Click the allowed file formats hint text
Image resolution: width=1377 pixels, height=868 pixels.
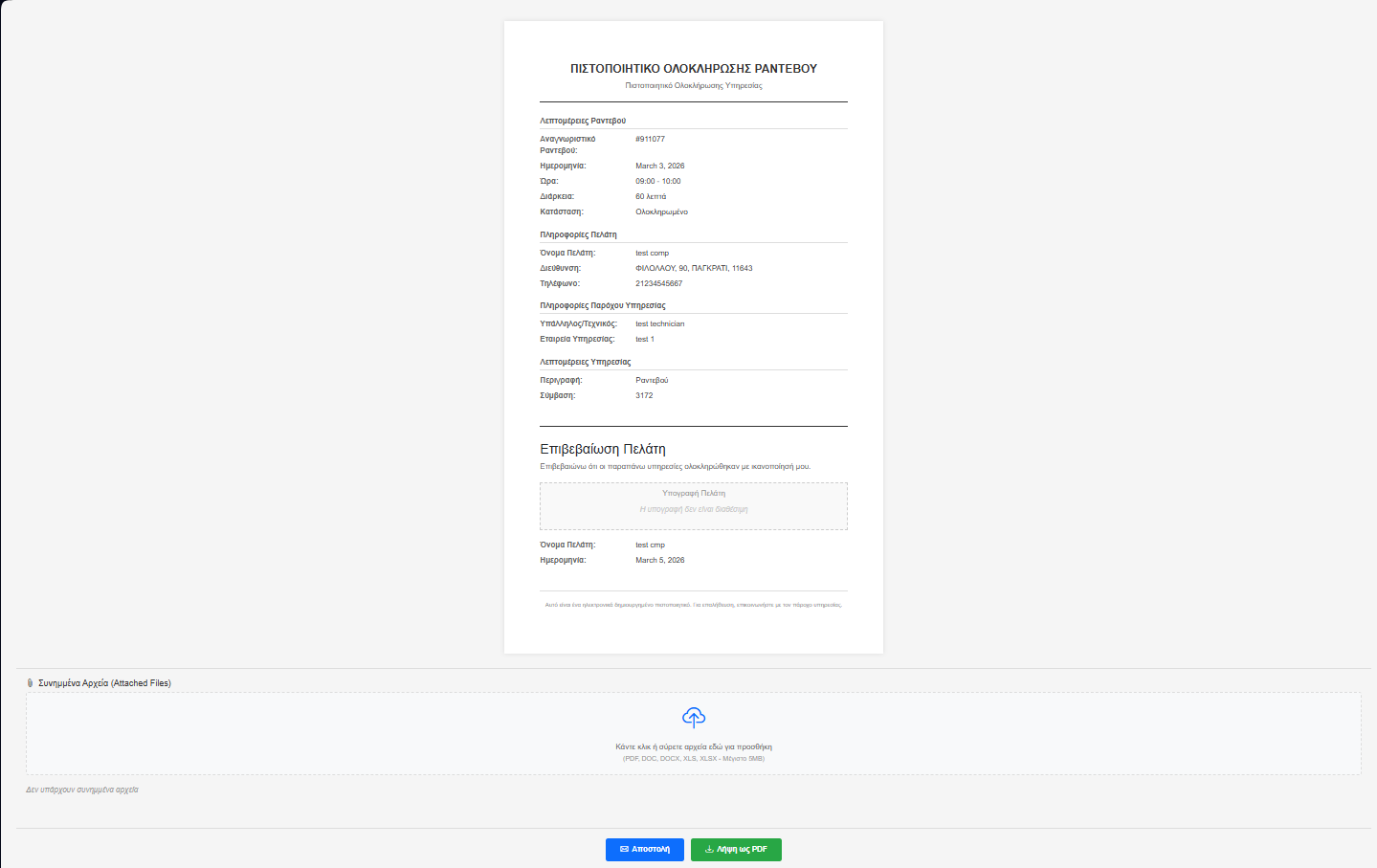point(693,759)
